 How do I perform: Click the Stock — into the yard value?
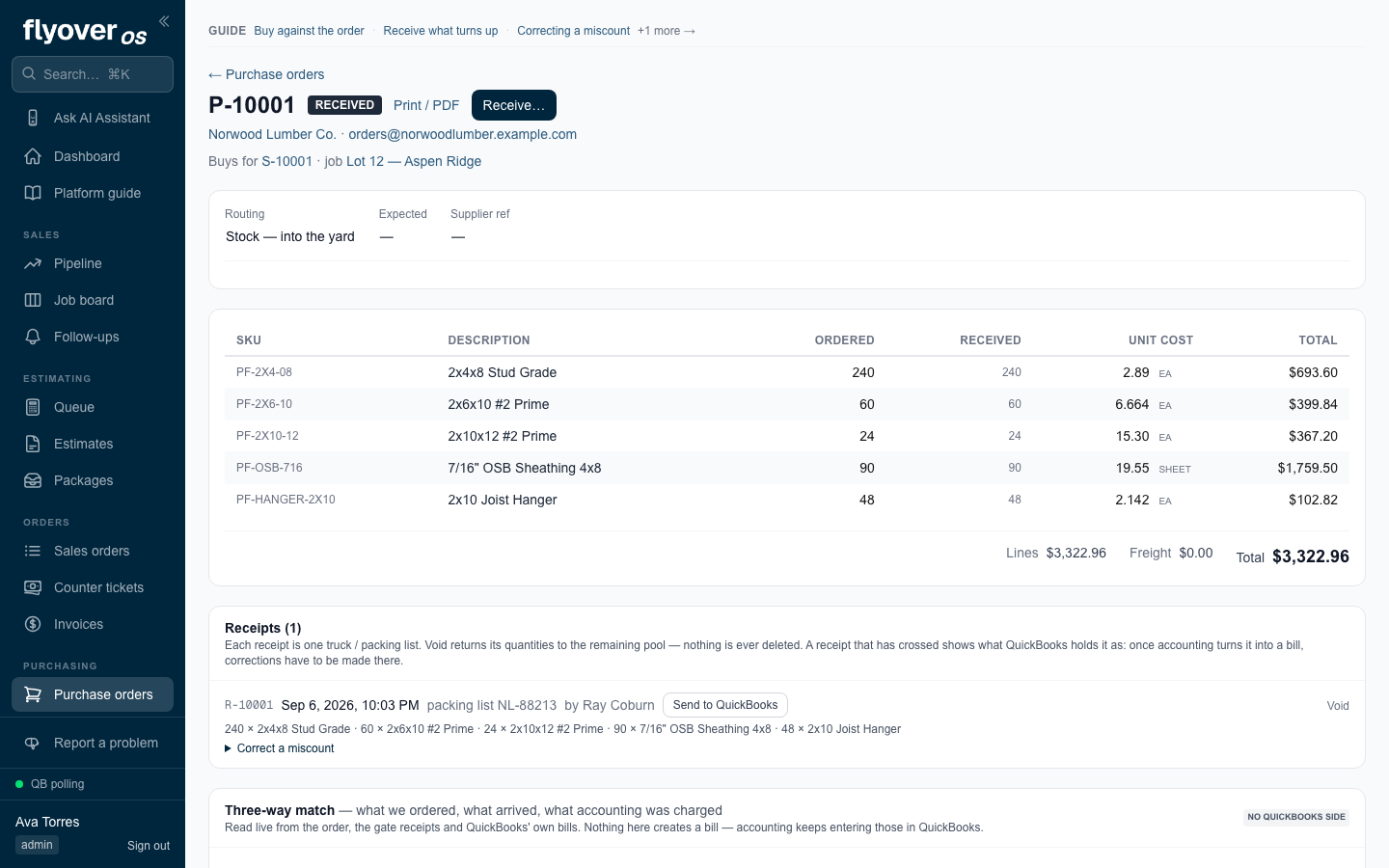click(290, 236)
